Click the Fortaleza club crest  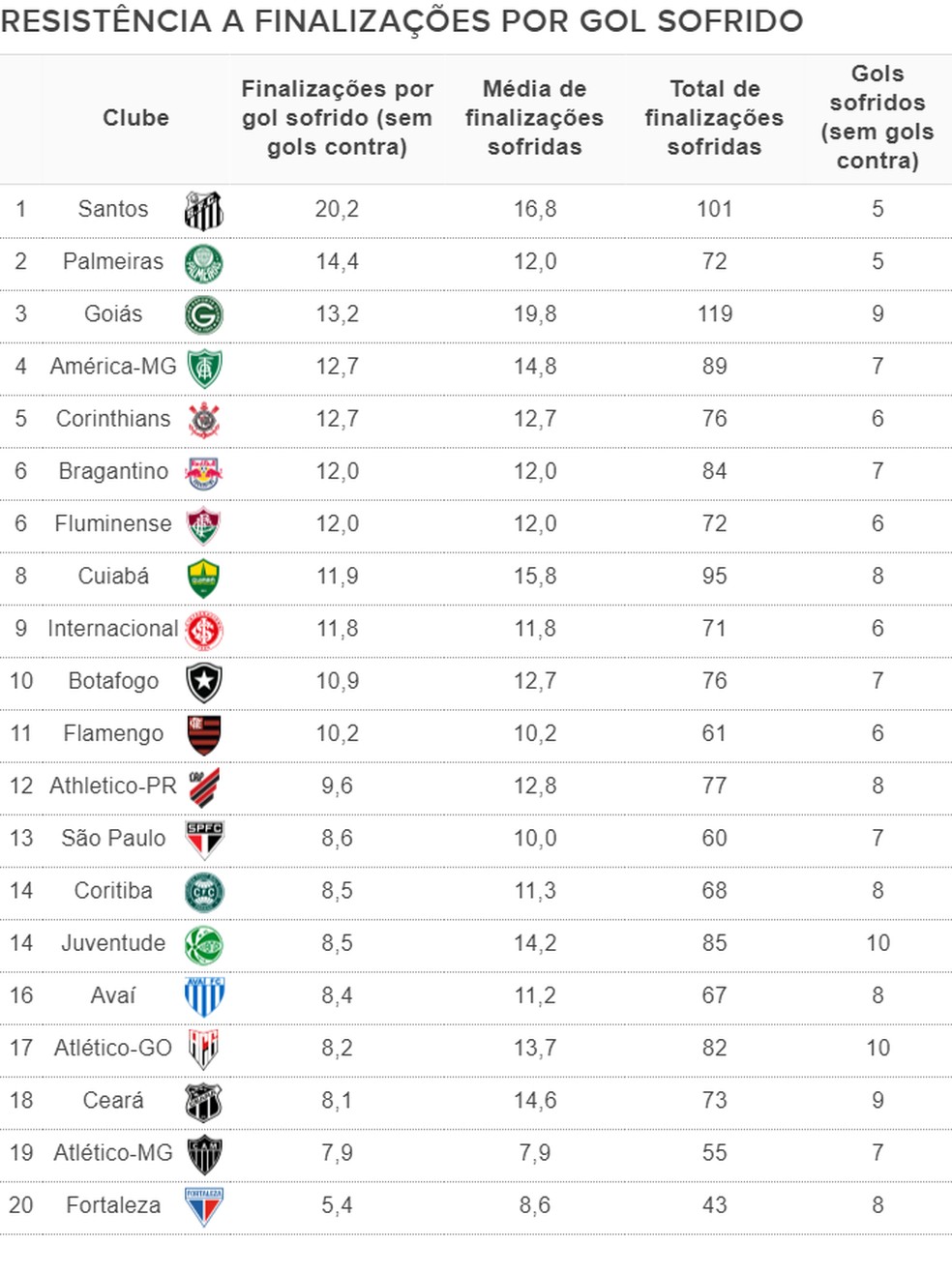pos(204,1206)
